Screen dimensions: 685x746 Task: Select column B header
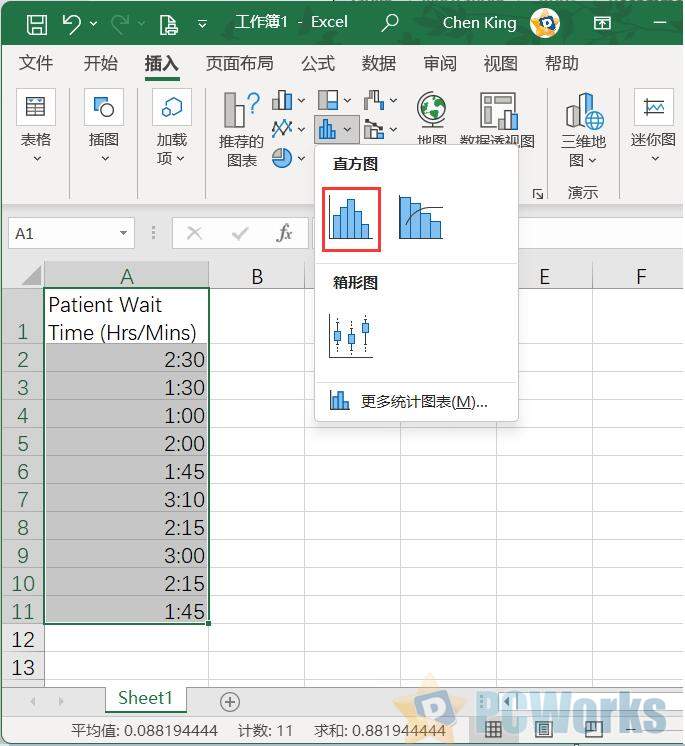(x=257, y=276)
